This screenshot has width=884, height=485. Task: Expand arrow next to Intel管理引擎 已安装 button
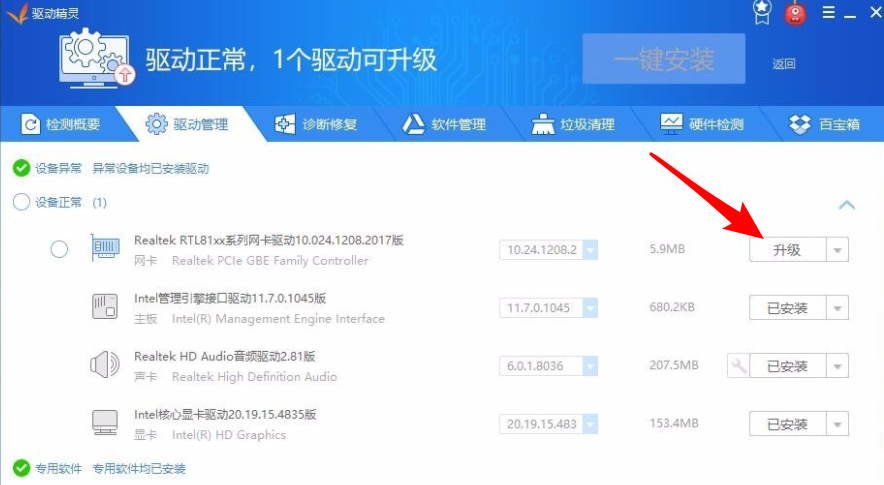[x=837, y=308]
